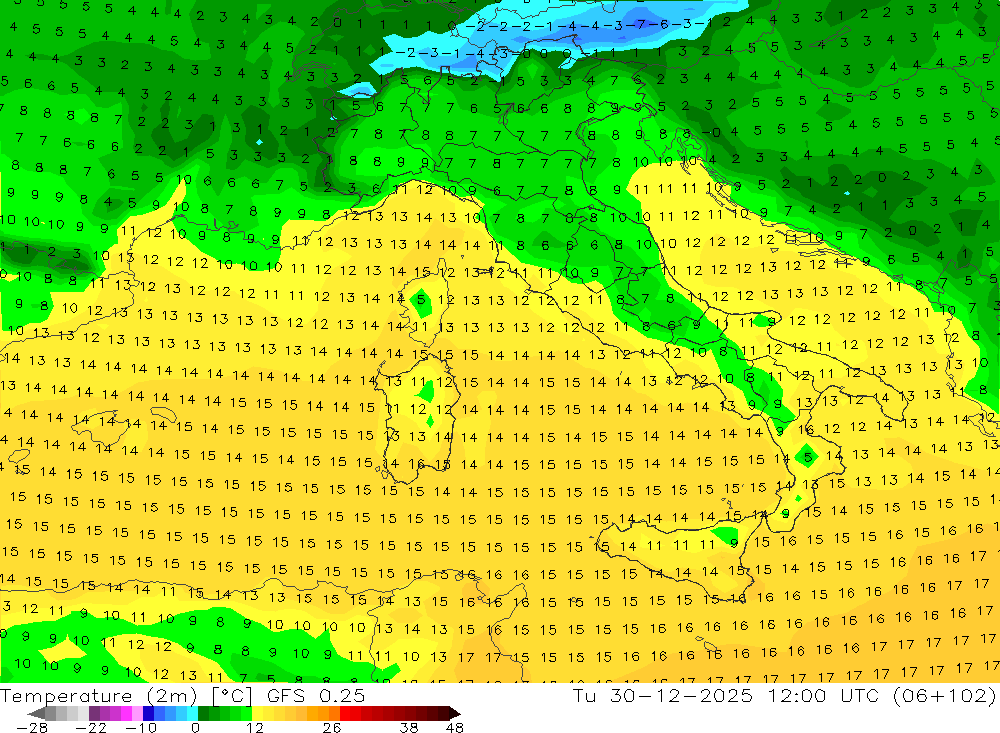The height and width of the screenshot is (733, 1000).
Task: Click the 26 label under the color bar
Action: [332, 727]
